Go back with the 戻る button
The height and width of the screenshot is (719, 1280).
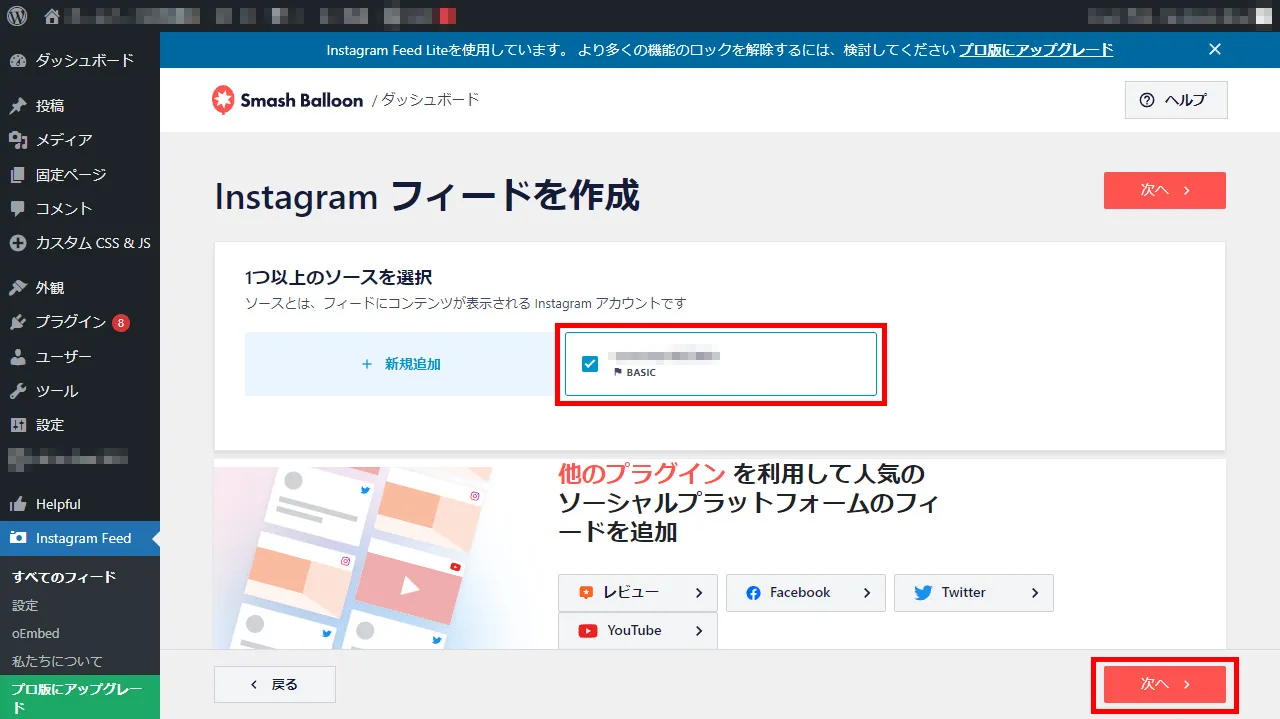[274, 684]
